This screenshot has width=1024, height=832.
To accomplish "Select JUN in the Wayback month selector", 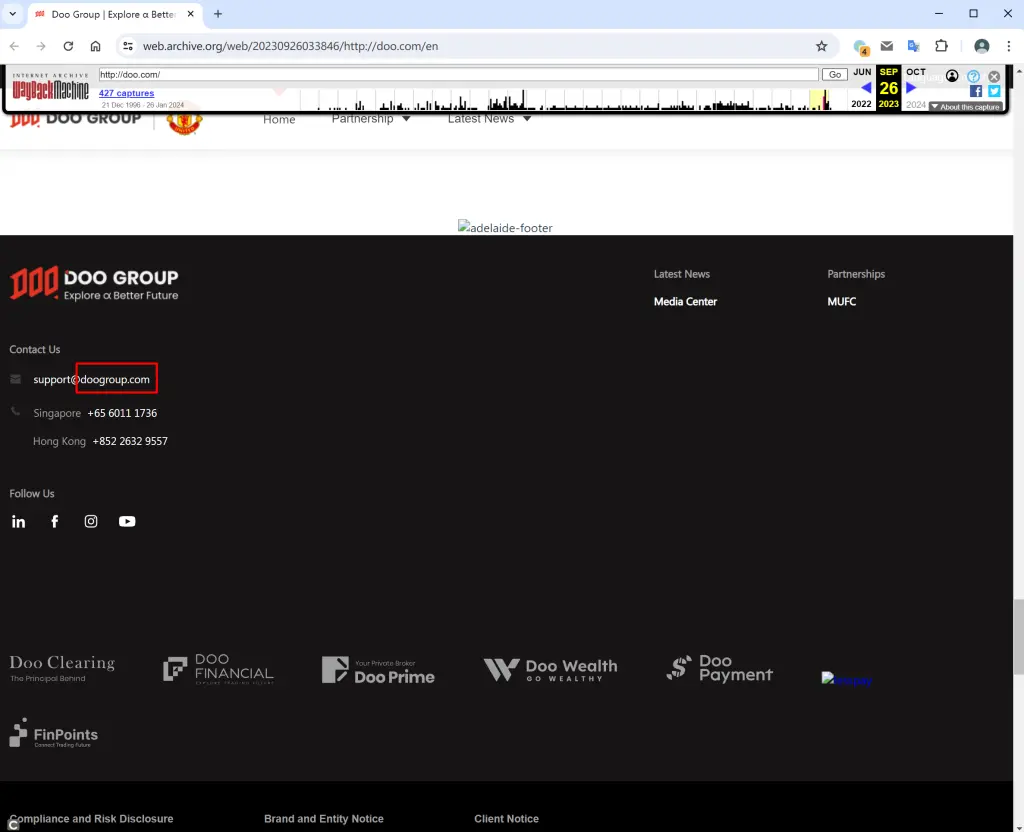I will point(862,72).
